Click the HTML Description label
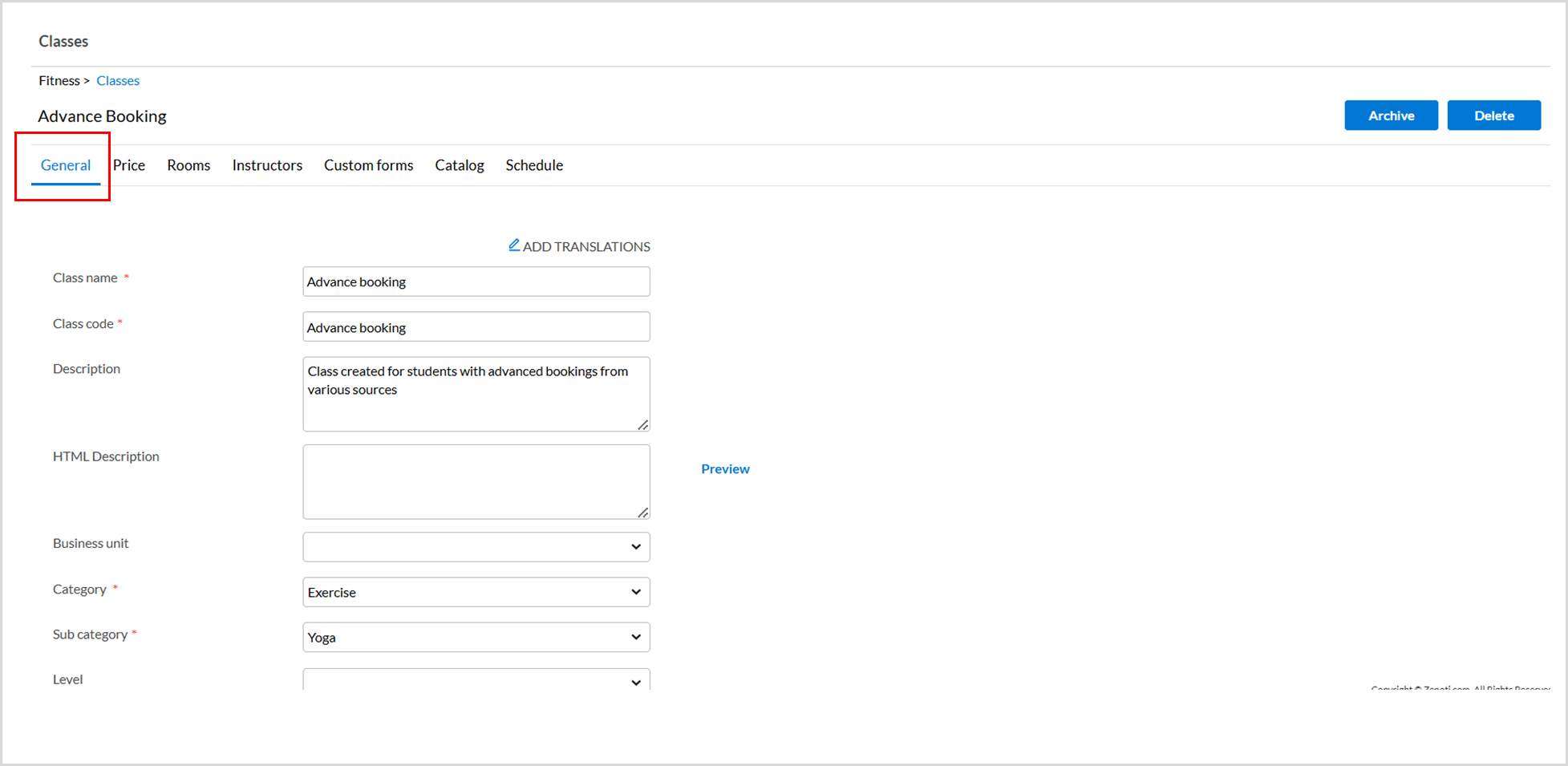The height and width of the screenshot is (766, 1568). [x=106, y=456]
